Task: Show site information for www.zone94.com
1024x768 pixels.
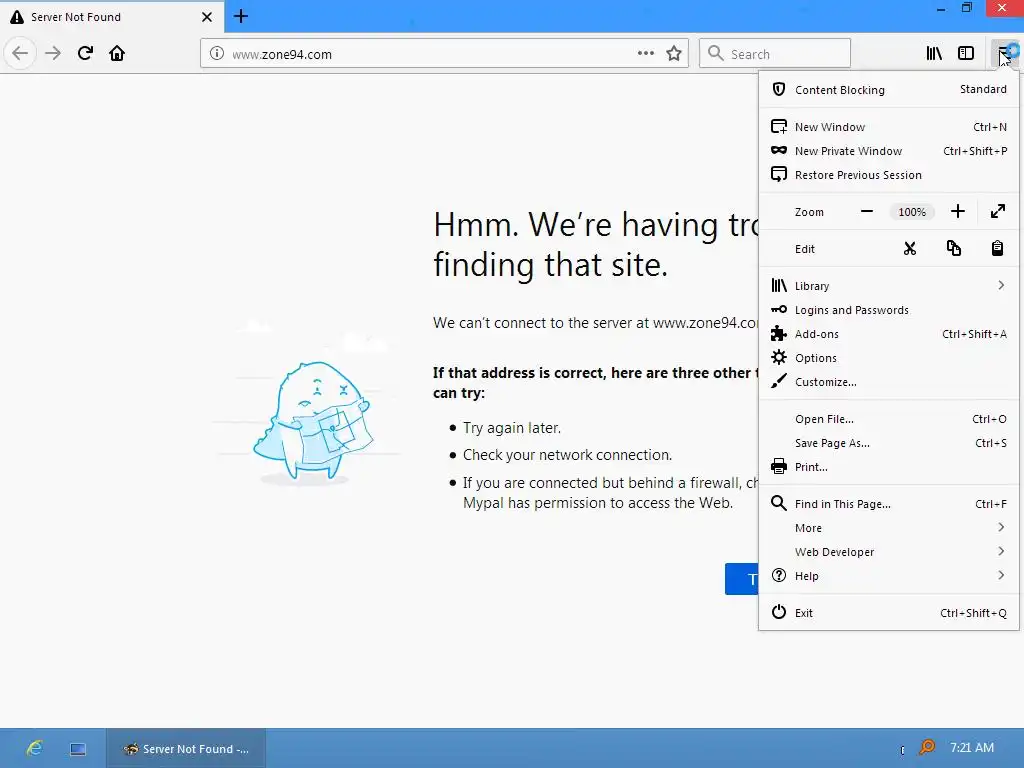Action: pos(216,54)
